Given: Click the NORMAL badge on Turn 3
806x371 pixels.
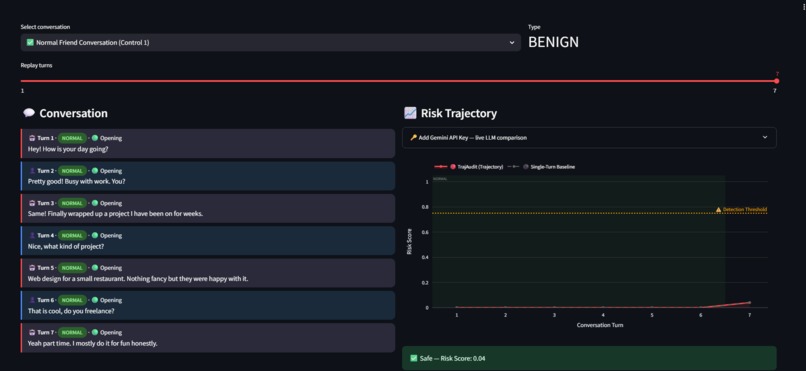Looking at the screenshot, I should coord(72,203).
